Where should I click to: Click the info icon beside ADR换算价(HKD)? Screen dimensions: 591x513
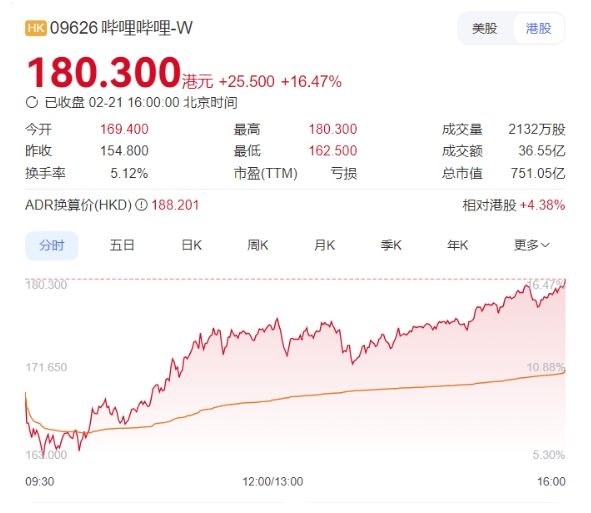141,205
